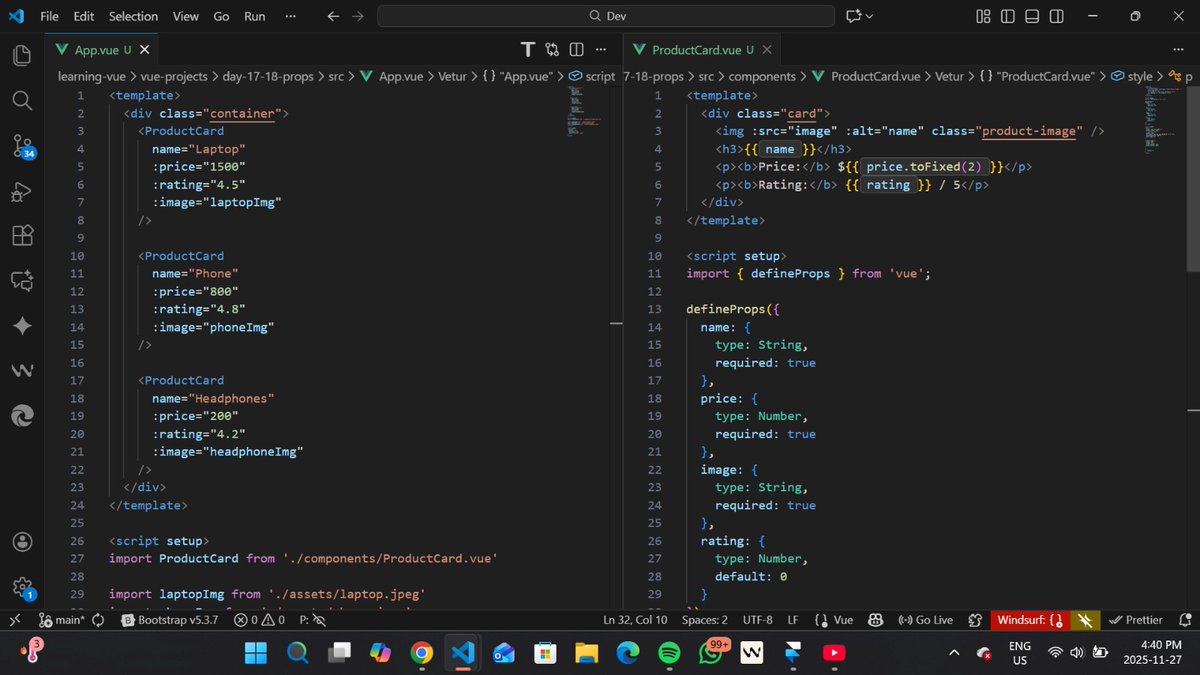The image size is (1200, 675).
Task: Start Go Live server
Action: tap(926, 620)
